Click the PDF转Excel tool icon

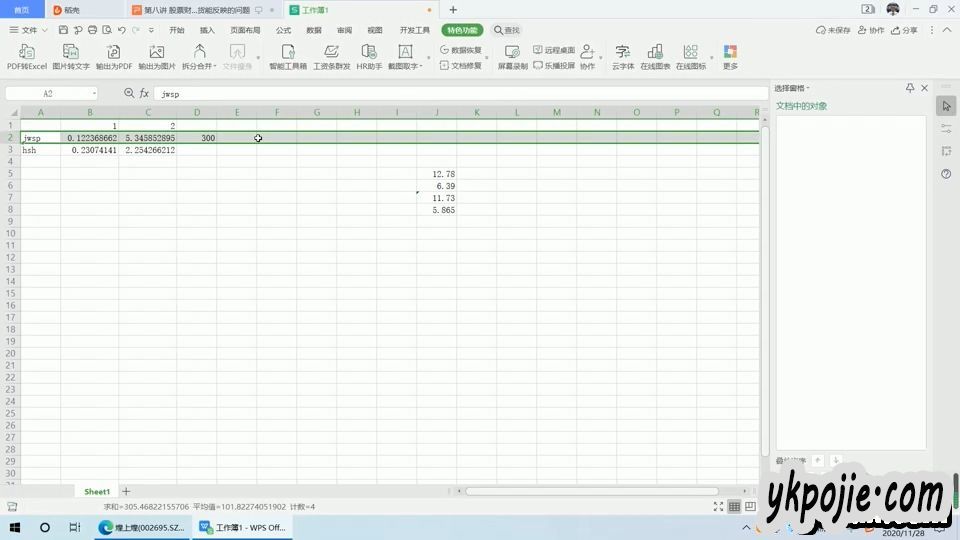(27, 56)
